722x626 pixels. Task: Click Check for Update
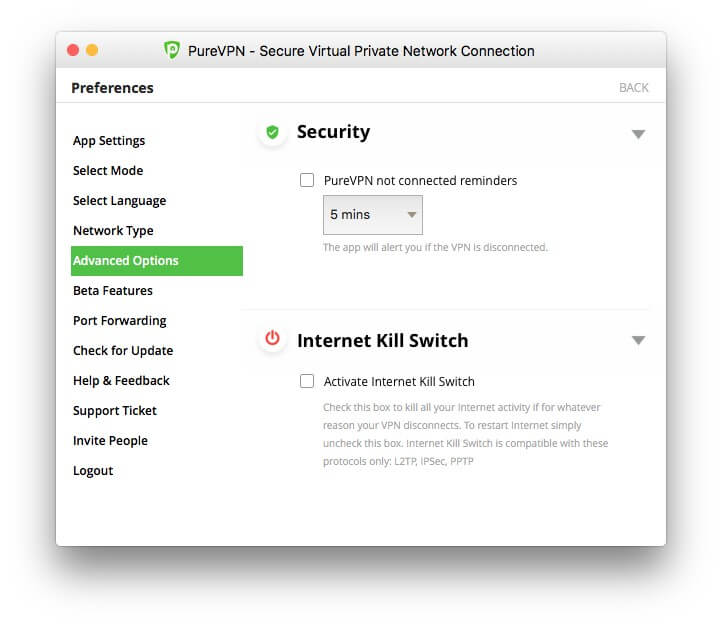point(123,351)
